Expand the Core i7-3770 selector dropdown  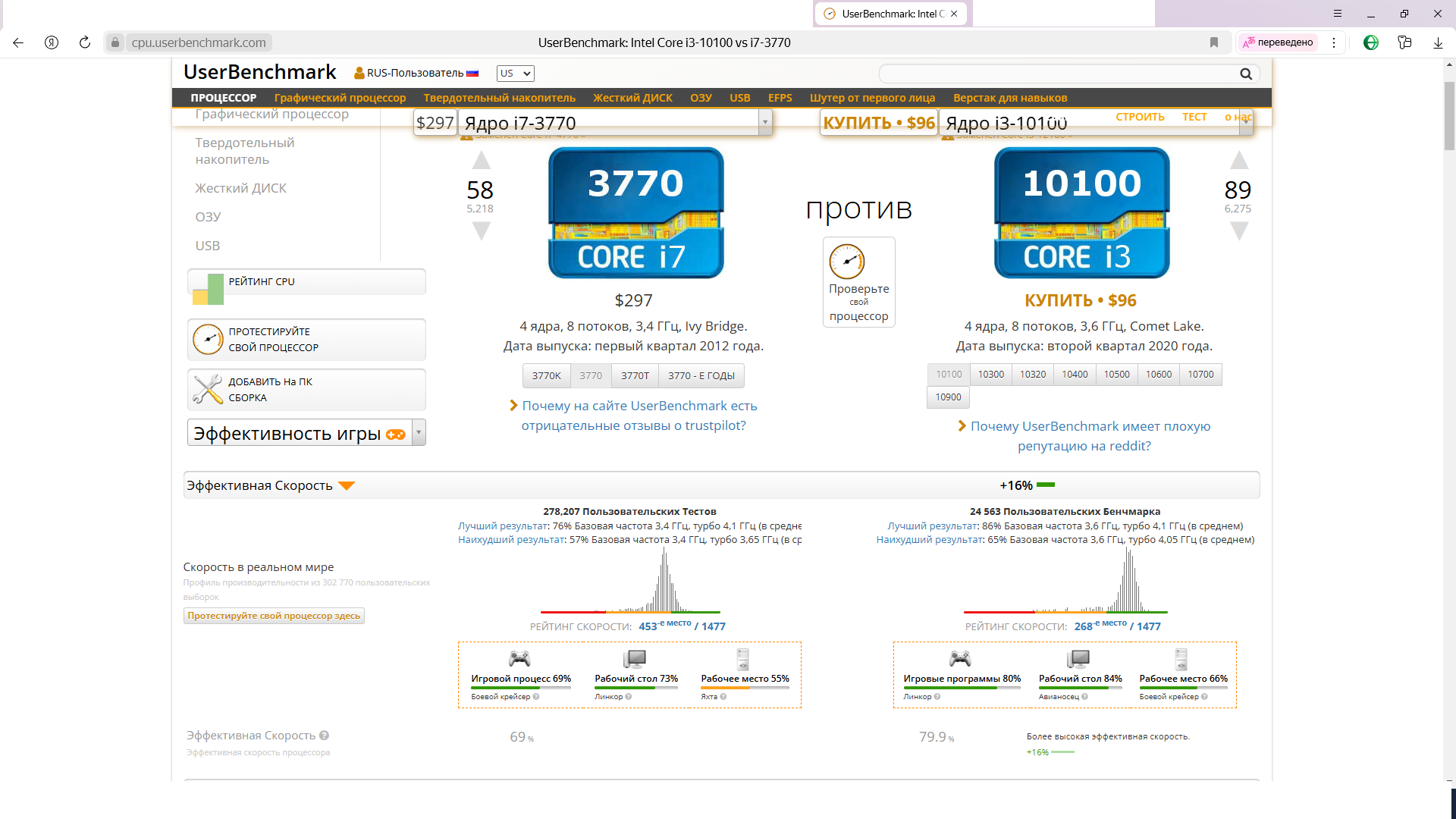coord(764,122)
